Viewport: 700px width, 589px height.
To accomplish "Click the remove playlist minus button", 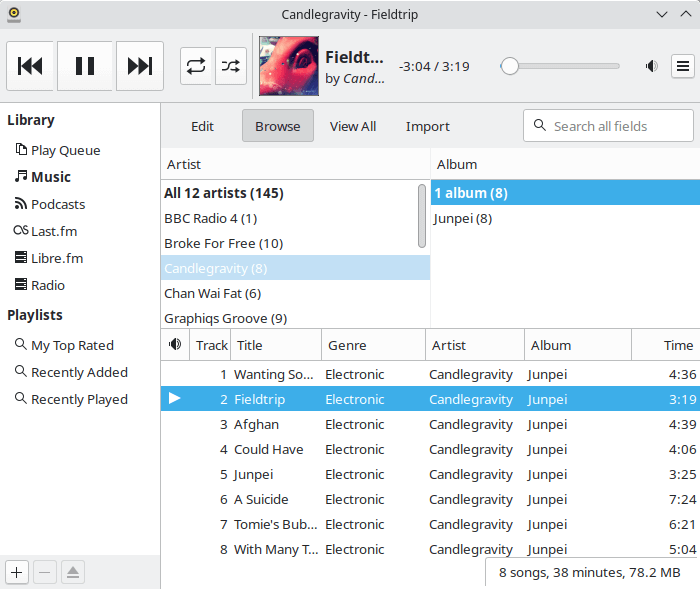I will [x=45, y=572].
